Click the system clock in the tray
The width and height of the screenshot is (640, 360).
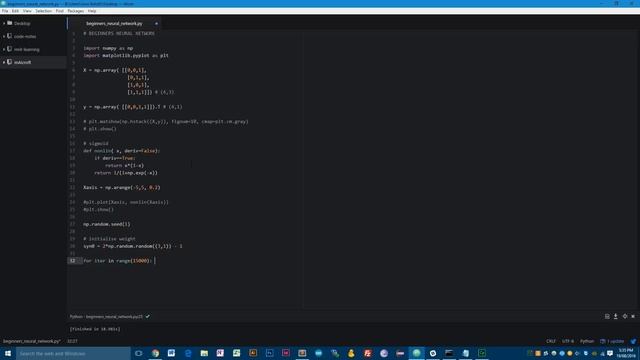[x=626, y=353]
